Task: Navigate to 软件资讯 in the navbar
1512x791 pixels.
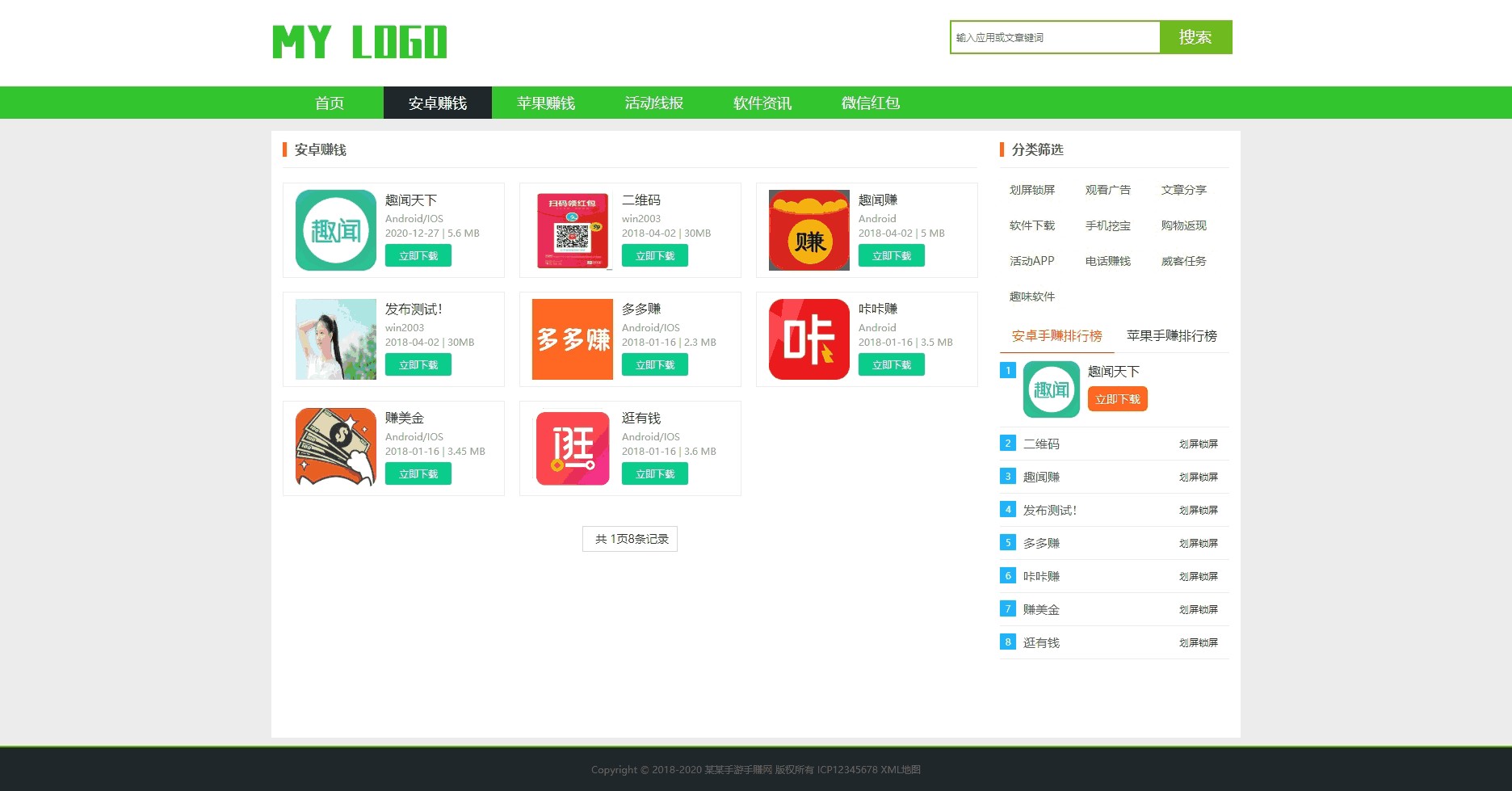Action: (761, 103)
